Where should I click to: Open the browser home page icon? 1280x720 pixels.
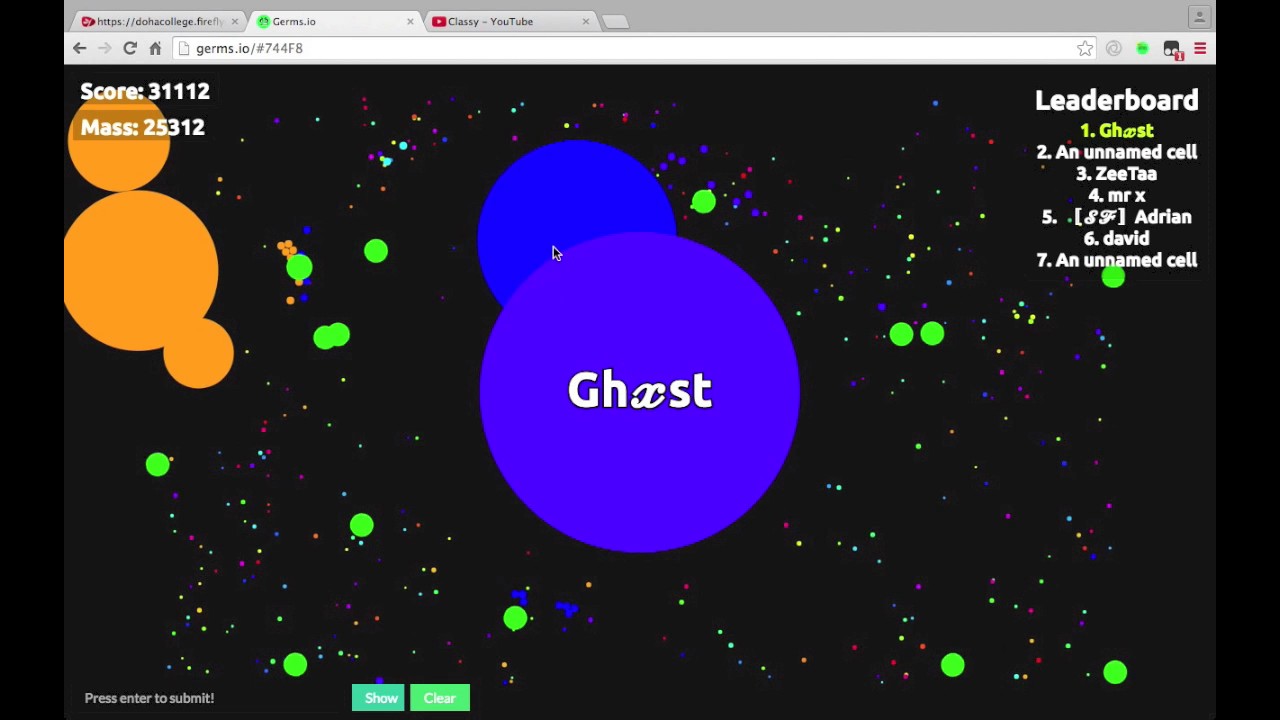click(155, 48)
